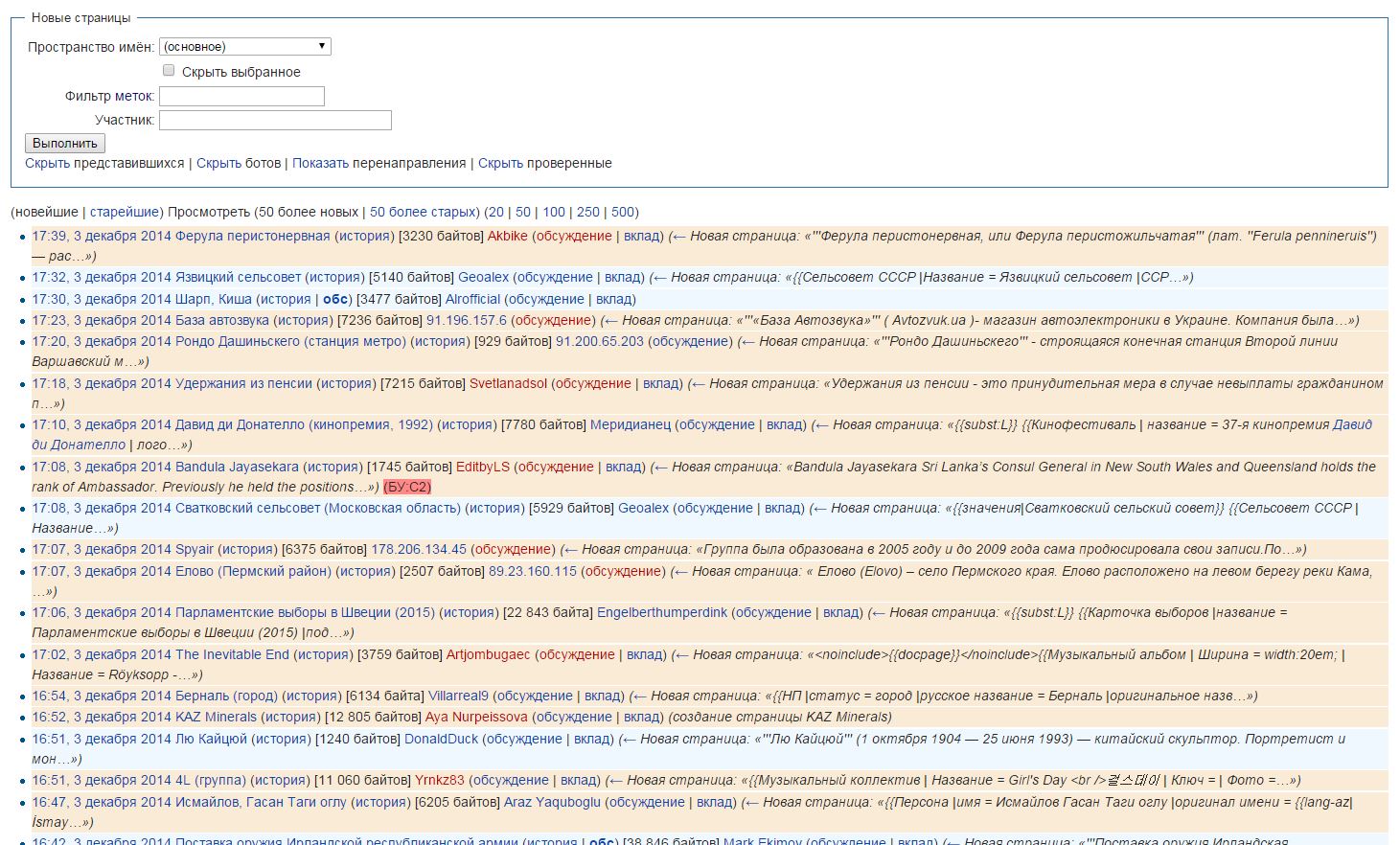1400x845 pixels.
Task: Open the 50 более старых link
Action: 423,212
